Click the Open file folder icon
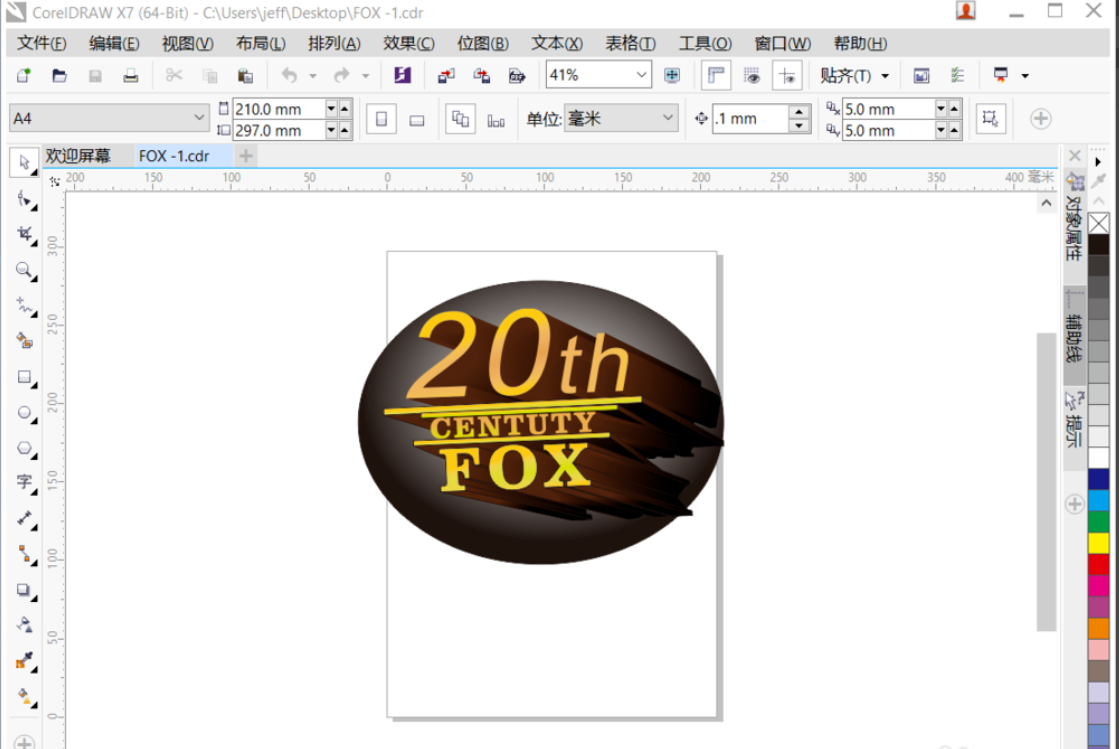 pyautogui.click(x=59, y=76)
